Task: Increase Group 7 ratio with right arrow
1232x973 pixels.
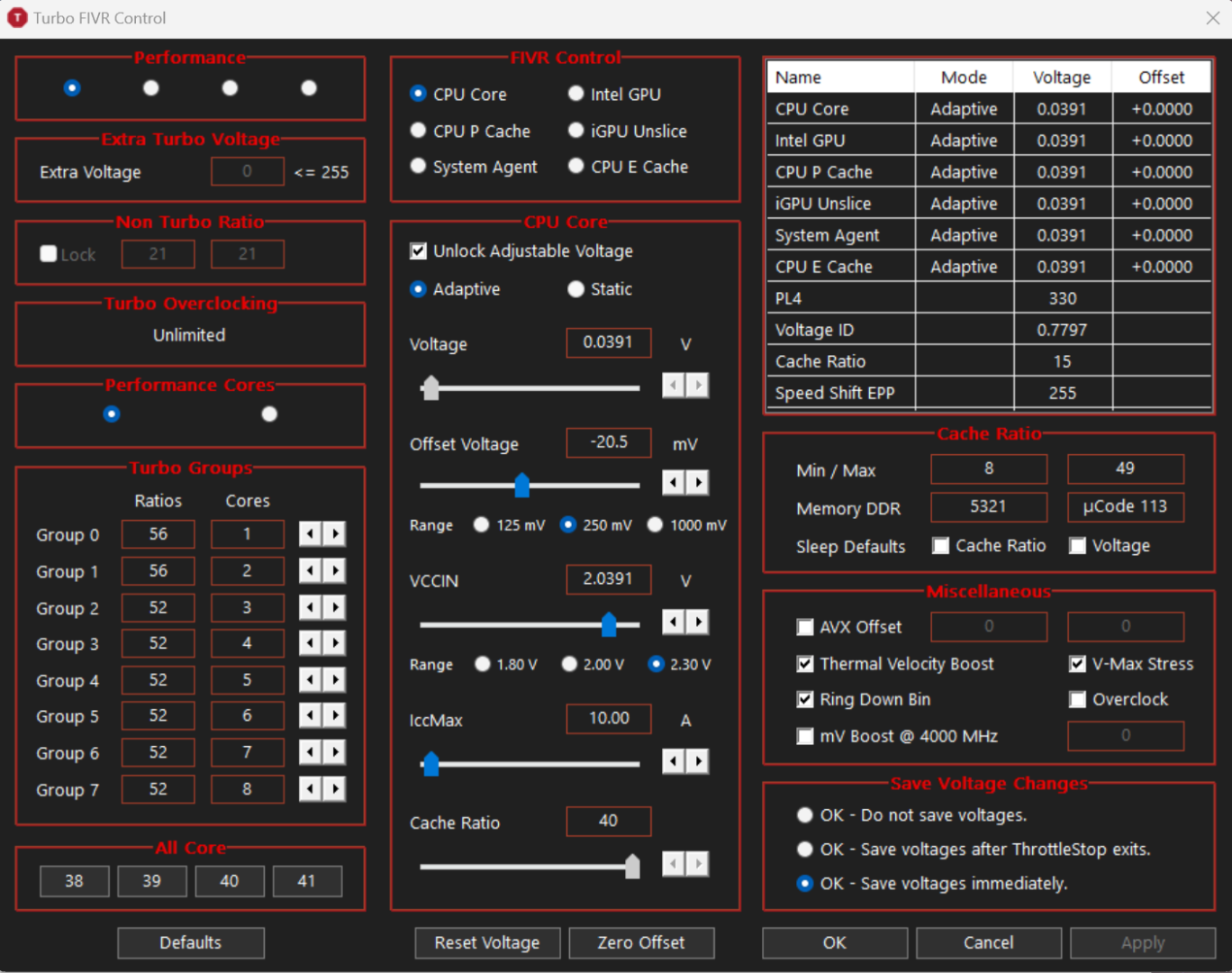Action: (x=335, y=790)
